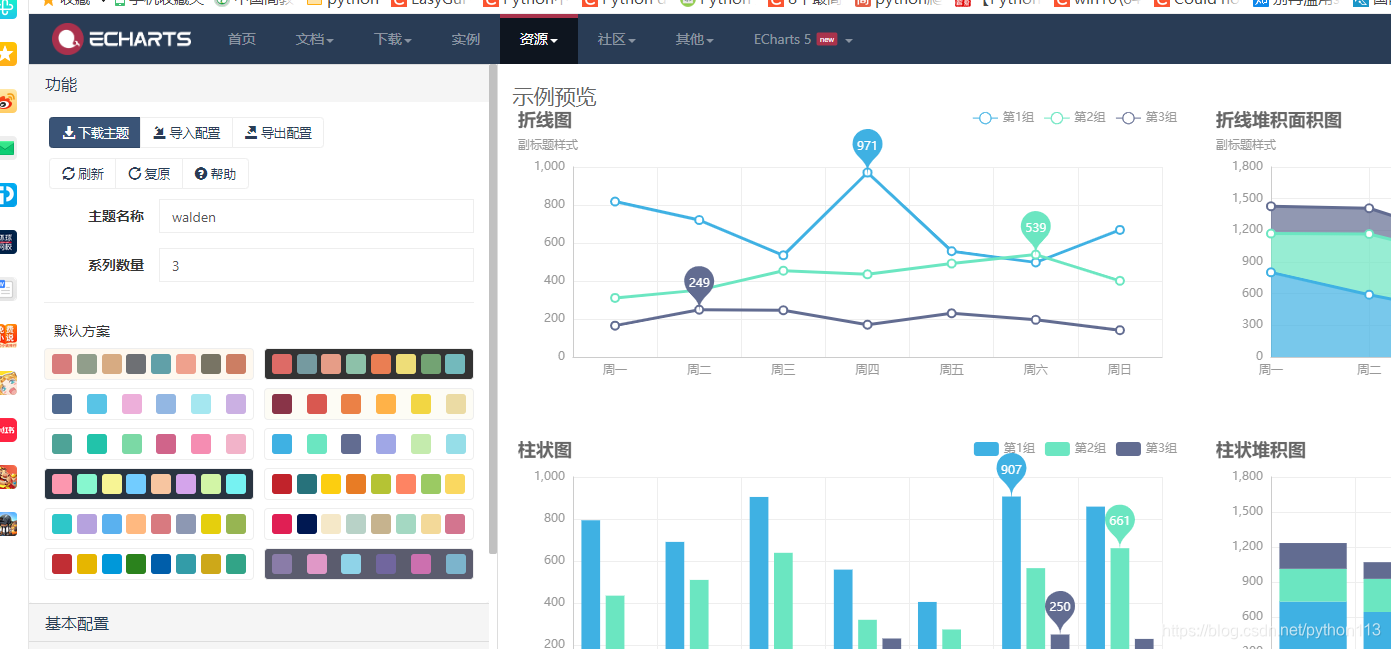Select the first default theme with muted red

tap(149, 364)
